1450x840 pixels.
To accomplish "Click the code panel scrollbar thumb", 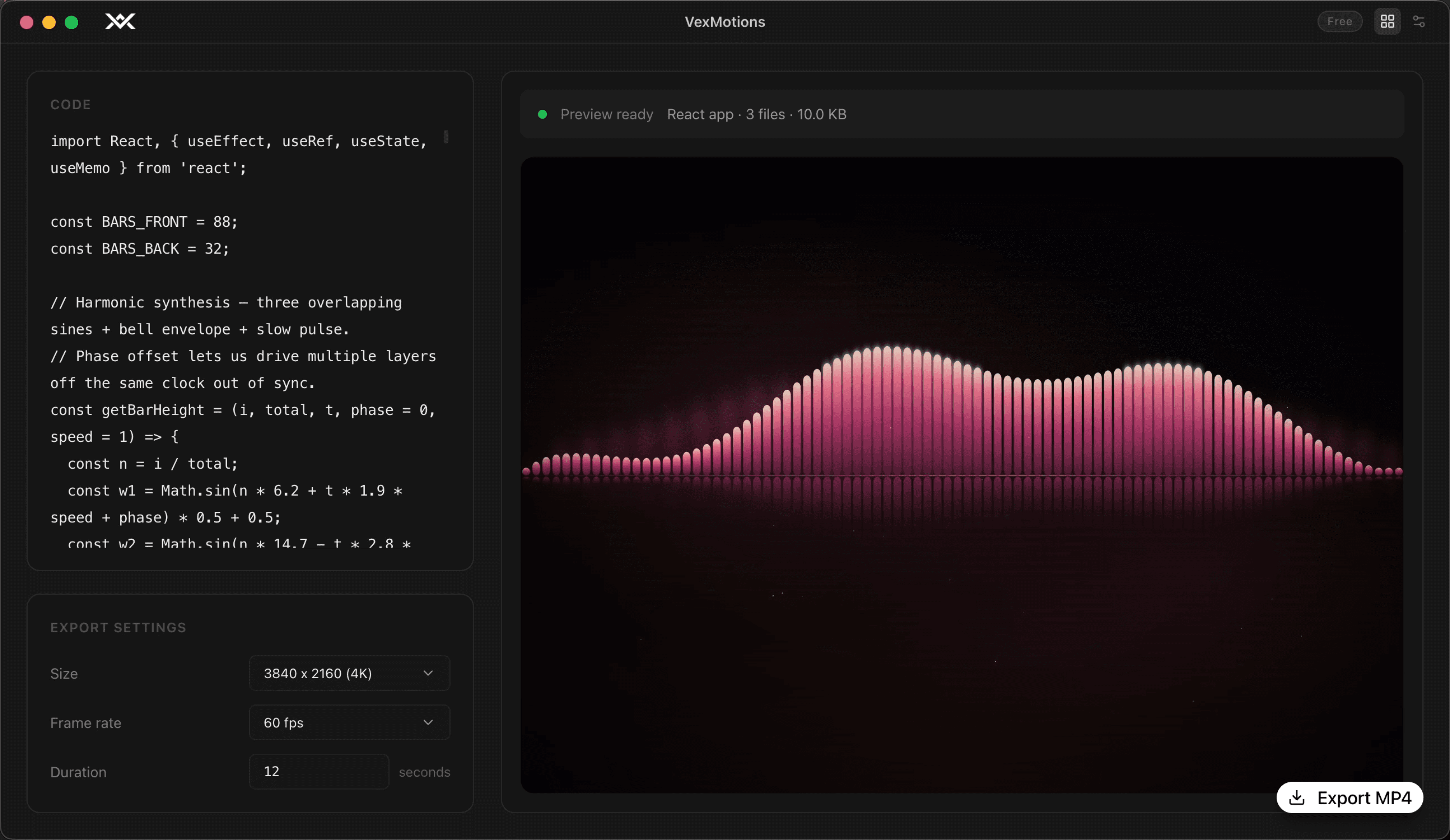I will tap(446, 137).
